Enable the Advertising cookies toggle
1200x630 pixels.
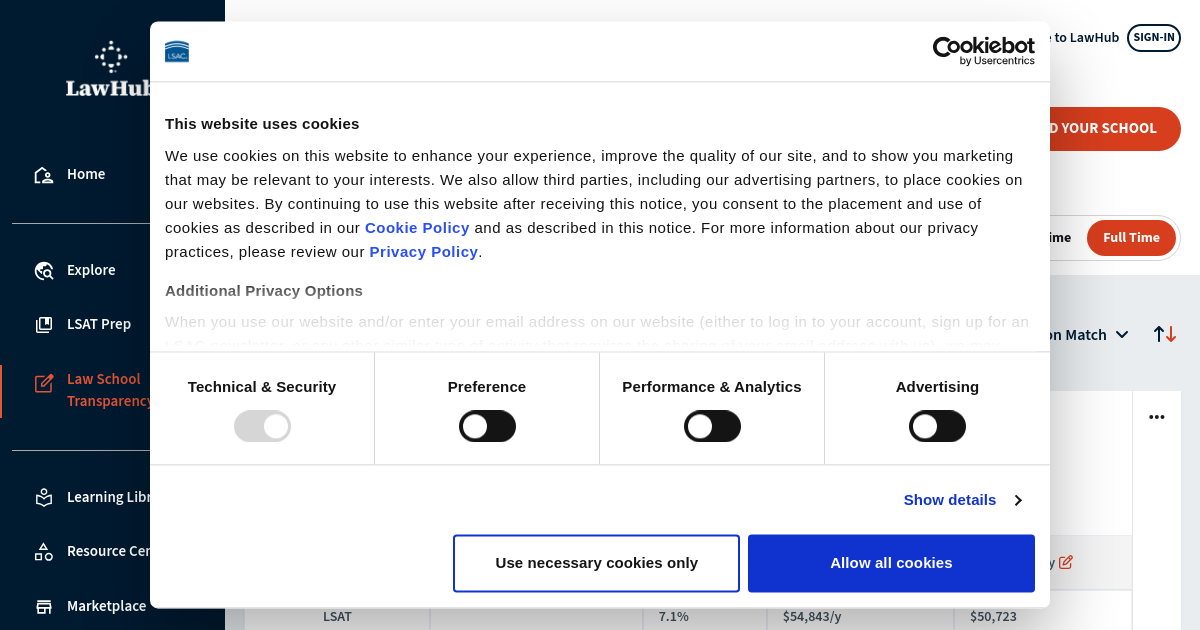937,427
